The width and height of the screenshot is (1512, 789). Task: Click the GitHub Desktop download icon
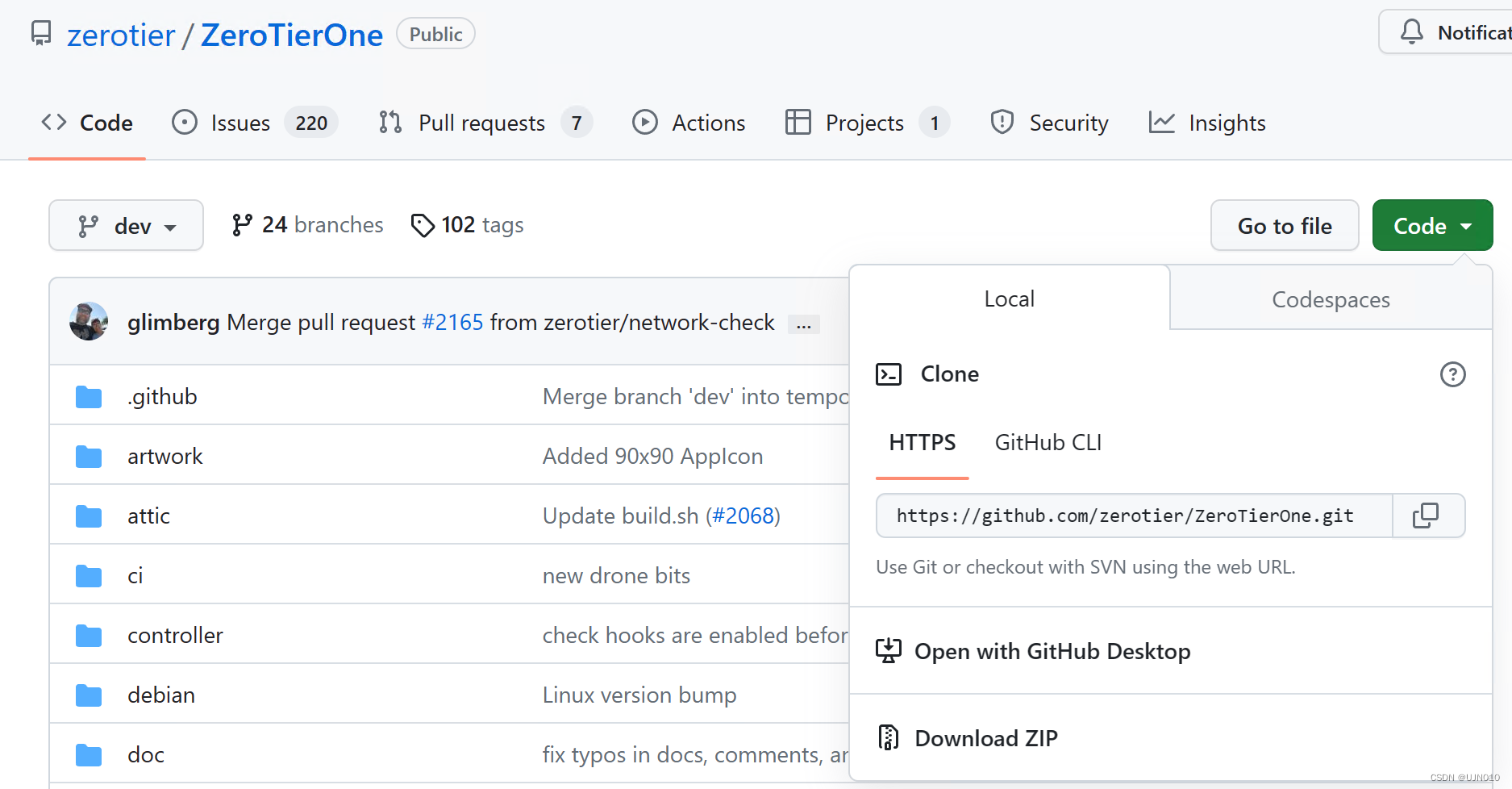(x=889, y=651)
